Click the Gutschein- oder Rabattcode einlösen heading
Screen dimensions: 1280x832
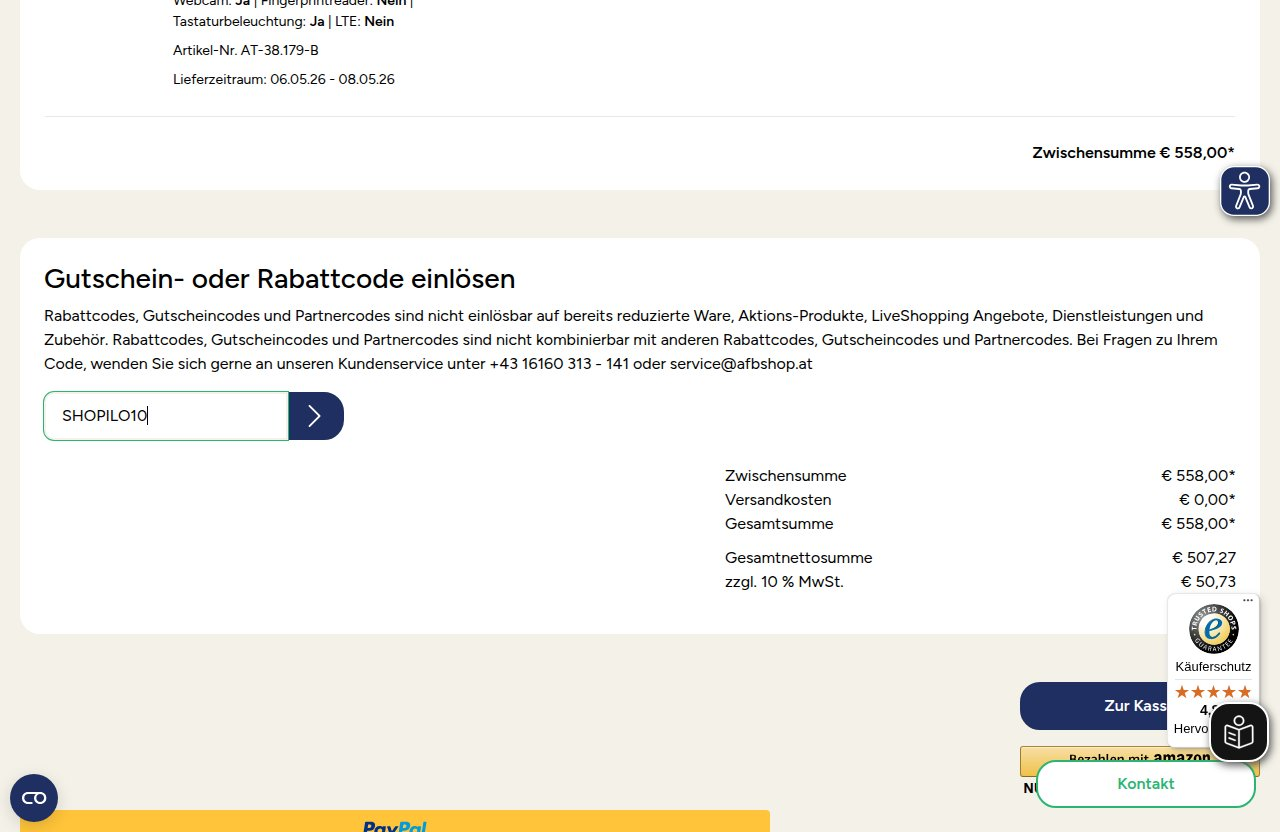(280, 278)
